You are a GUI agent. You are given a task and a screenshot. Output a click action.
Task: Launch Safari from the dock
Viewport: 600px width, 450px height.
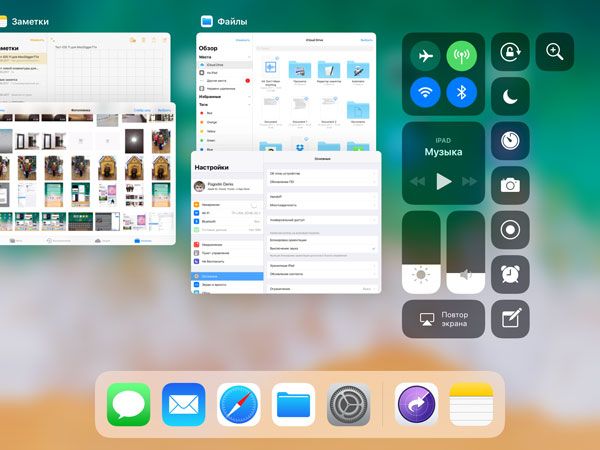239,404
